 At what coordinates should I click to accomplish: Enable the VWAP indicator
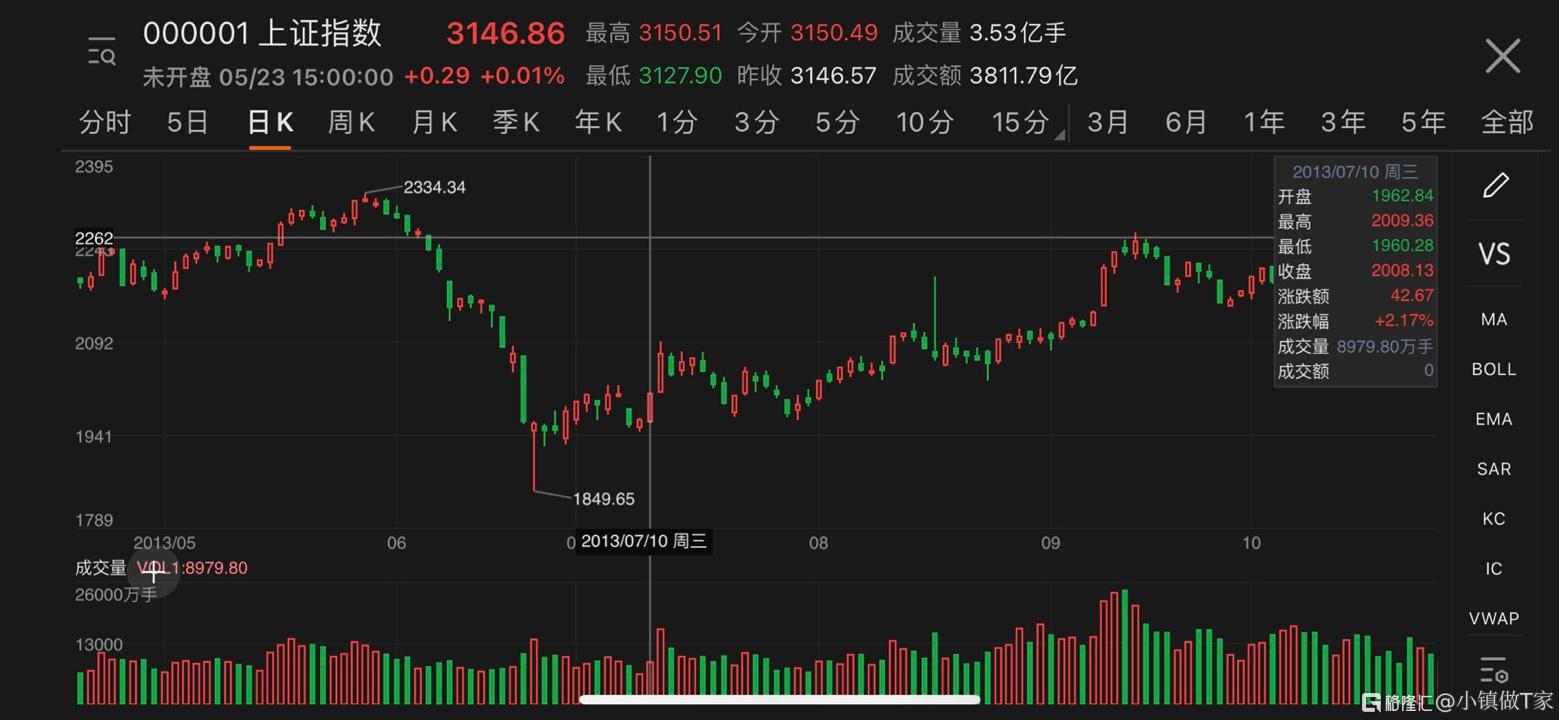click(1494, 619)
